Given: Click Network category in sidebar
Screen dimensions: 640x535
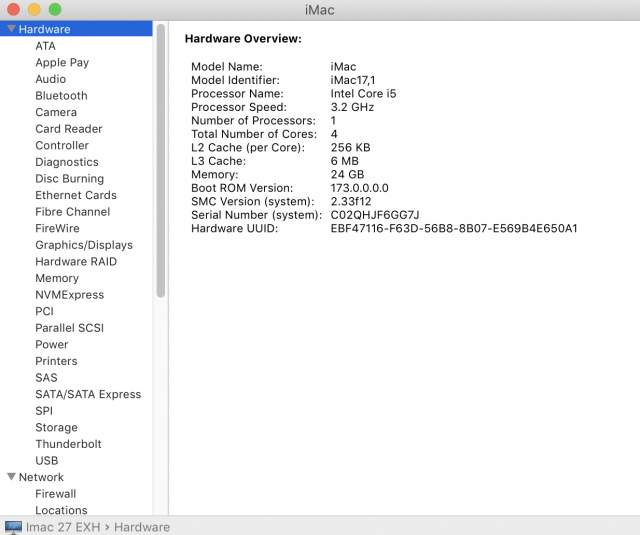Looking at the screenshot, I should pos(41,477).
